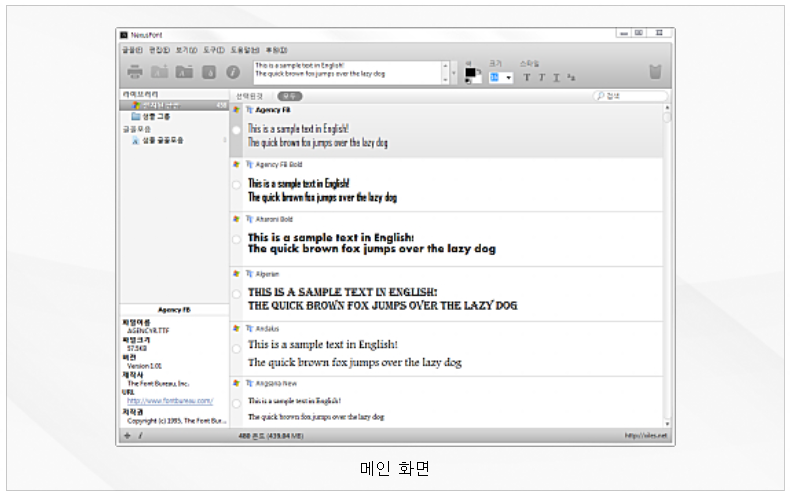The width and height of the screenshot is (790, 495).
Task: Click 'The Font Bureau, Inc.' in font info
Action: 158,384
